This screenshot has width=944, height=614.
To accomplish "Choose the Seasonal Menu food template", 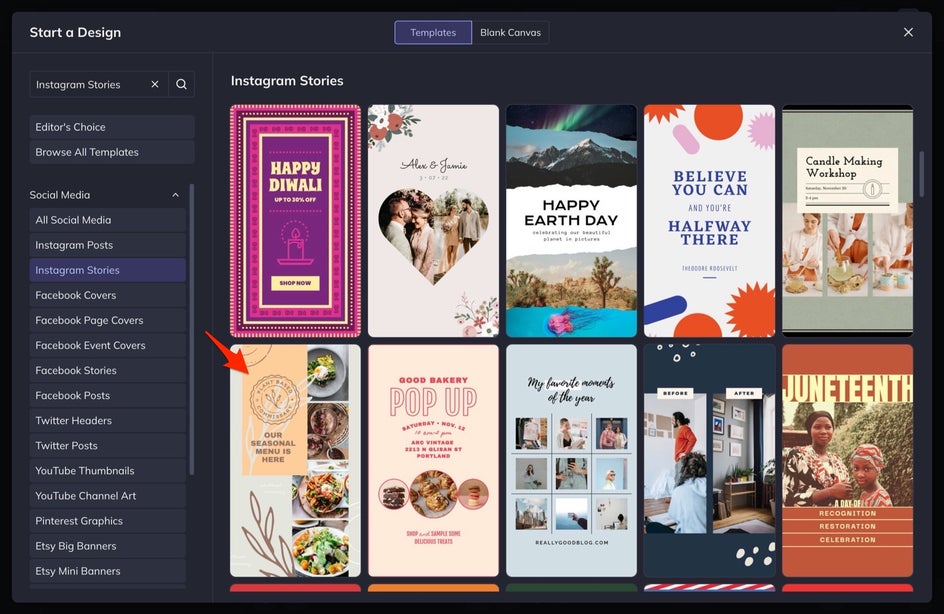I will click(x=296, y=460).
